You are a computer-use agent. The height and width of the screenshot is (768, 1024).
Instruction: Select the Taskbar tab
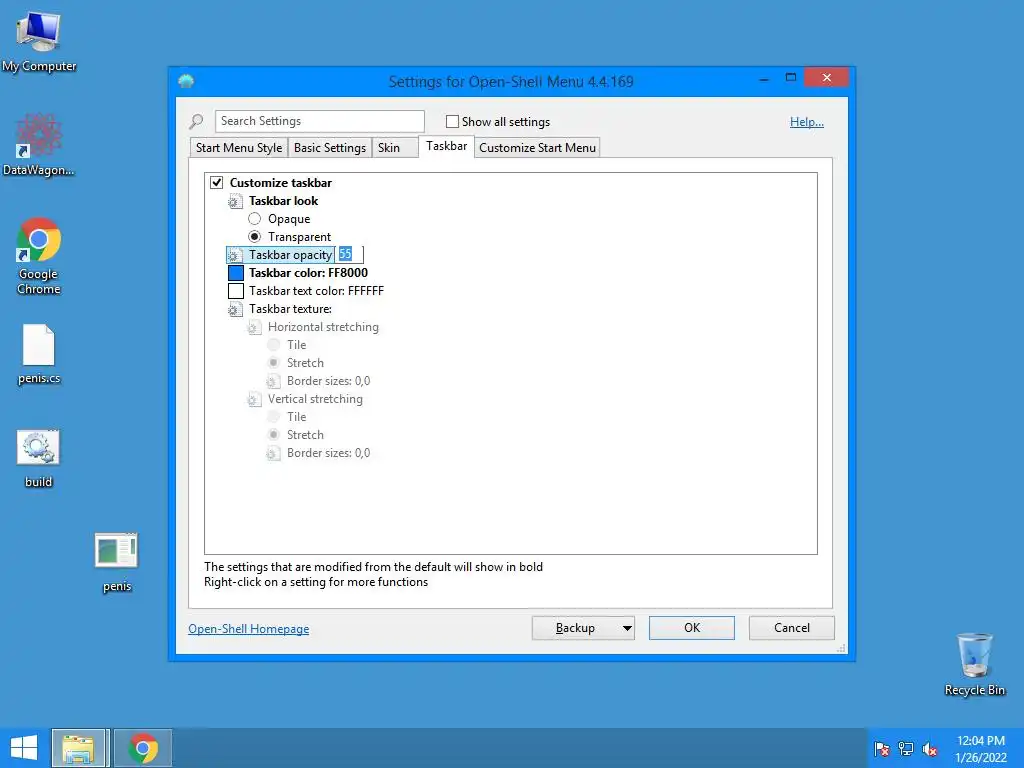pyautogui.click(x=447, y=146)
